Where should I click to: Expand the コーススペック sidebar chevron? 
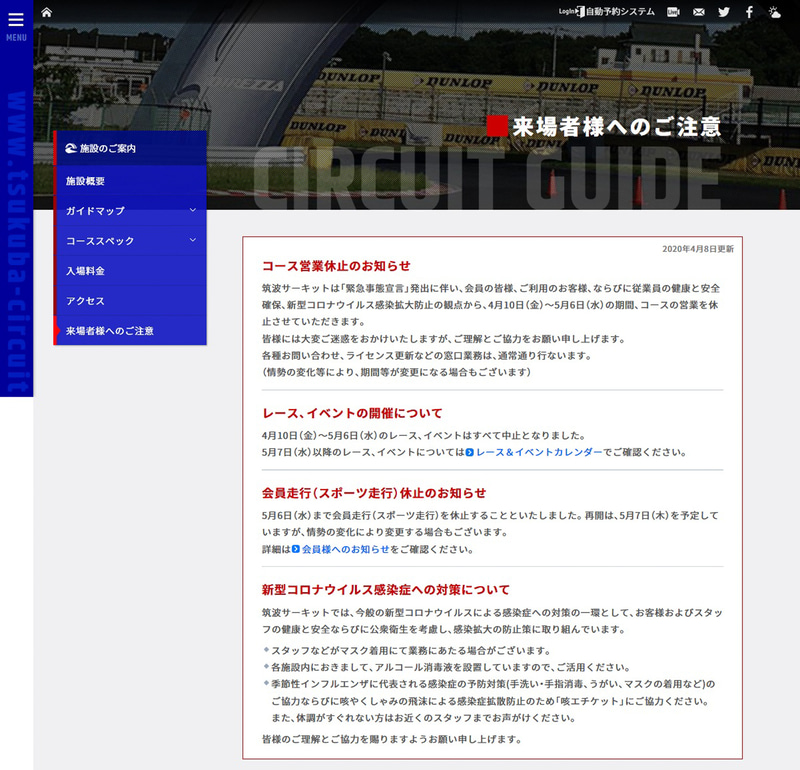[x=194, y=241]
